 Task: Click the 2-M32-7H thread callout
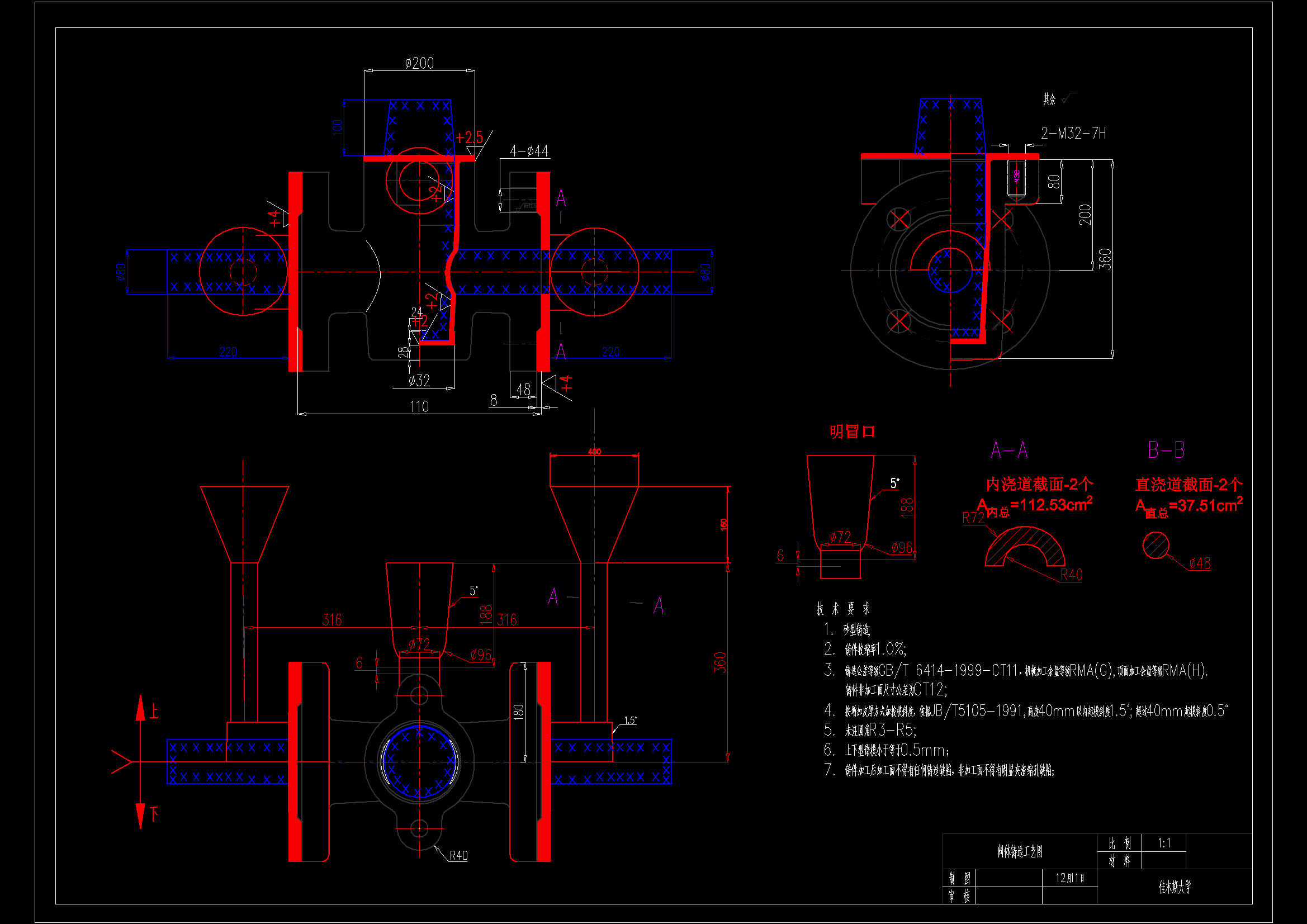[x=1073, y=134]
